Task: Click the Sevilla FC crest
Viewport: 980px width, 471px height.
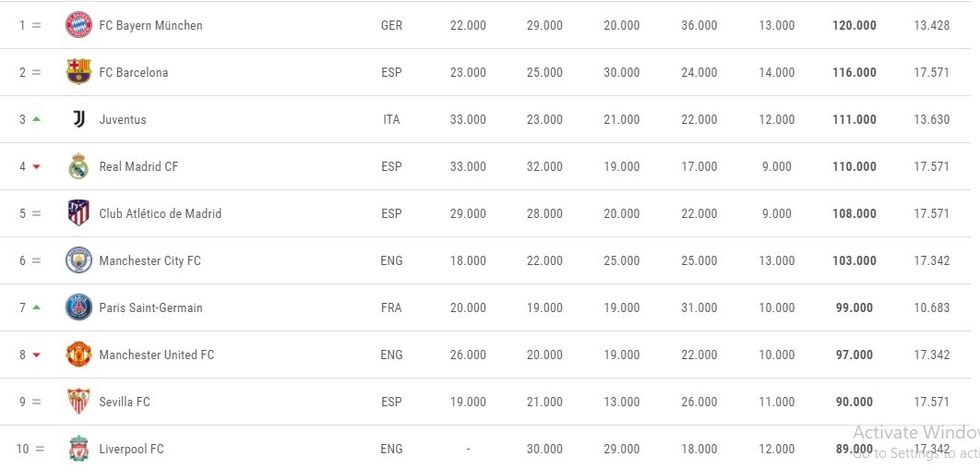Action: (78, 401)
